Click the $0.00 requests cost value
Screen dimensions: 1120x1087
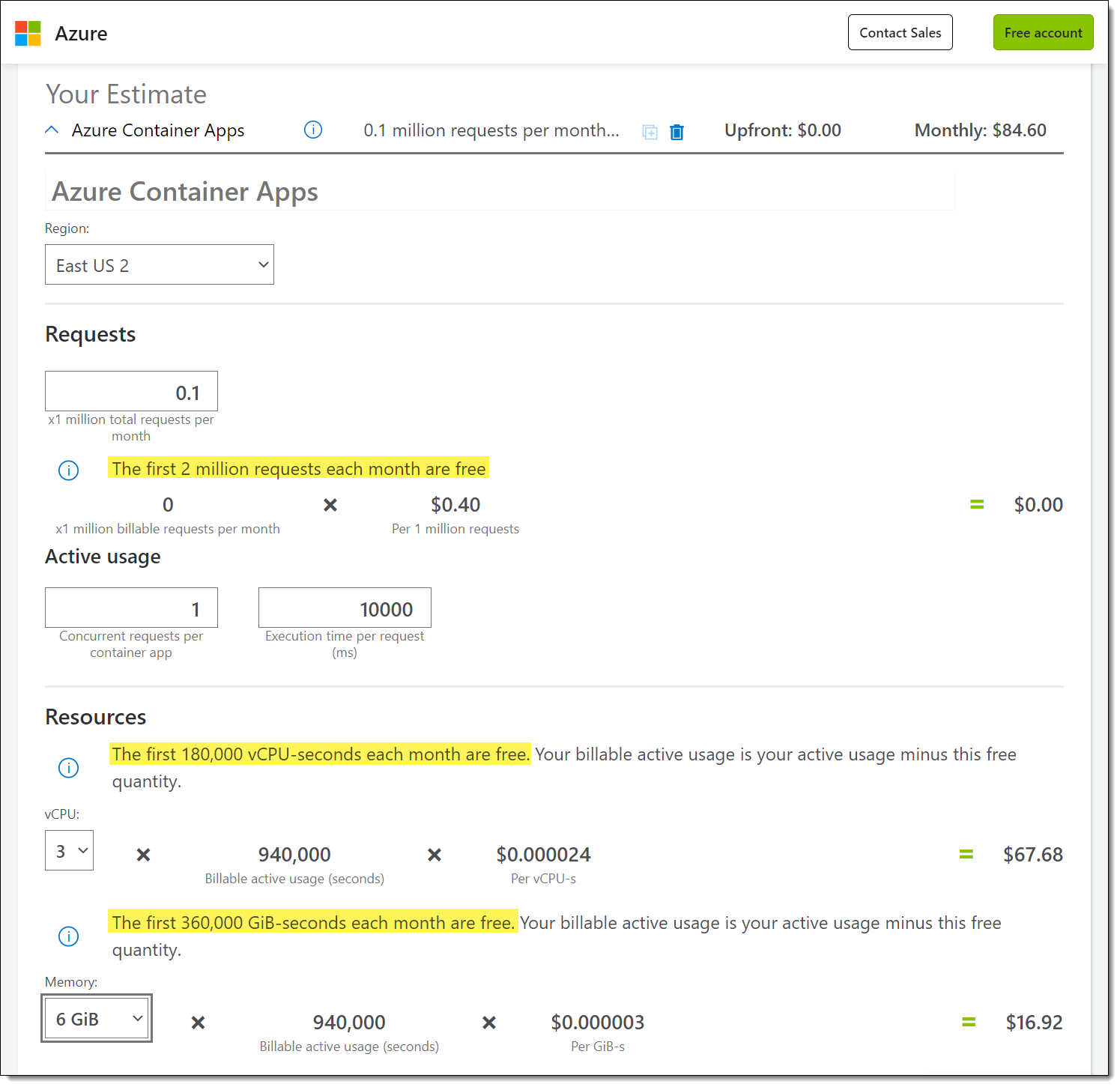tap(1038, 505)
